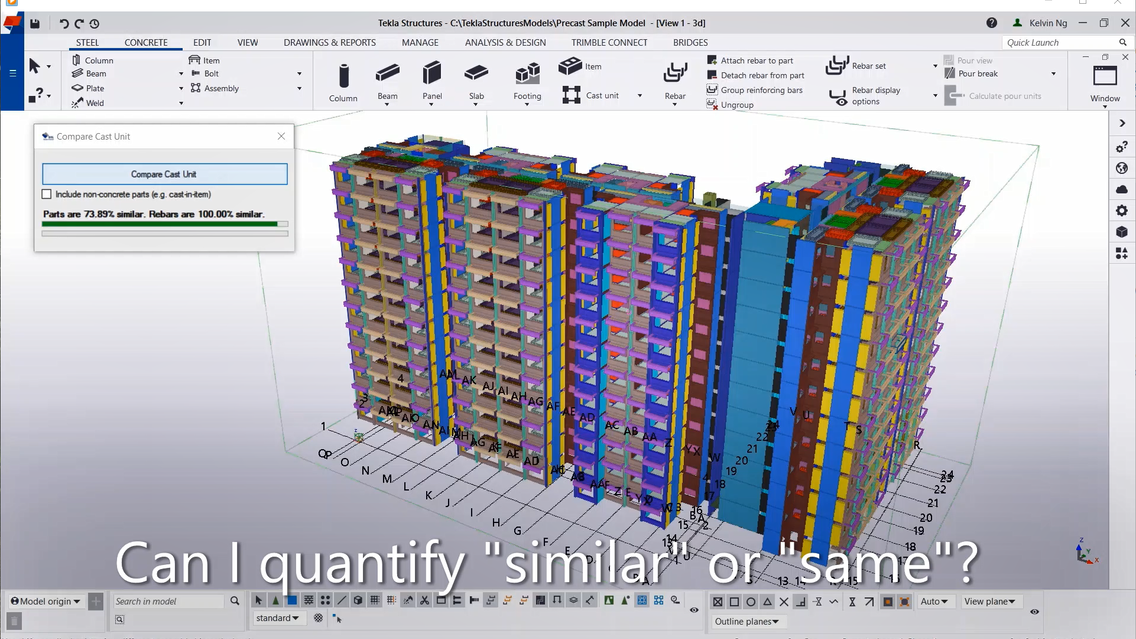
Task: Open the VIEW ribbon tab
Action: pos(248,43)
